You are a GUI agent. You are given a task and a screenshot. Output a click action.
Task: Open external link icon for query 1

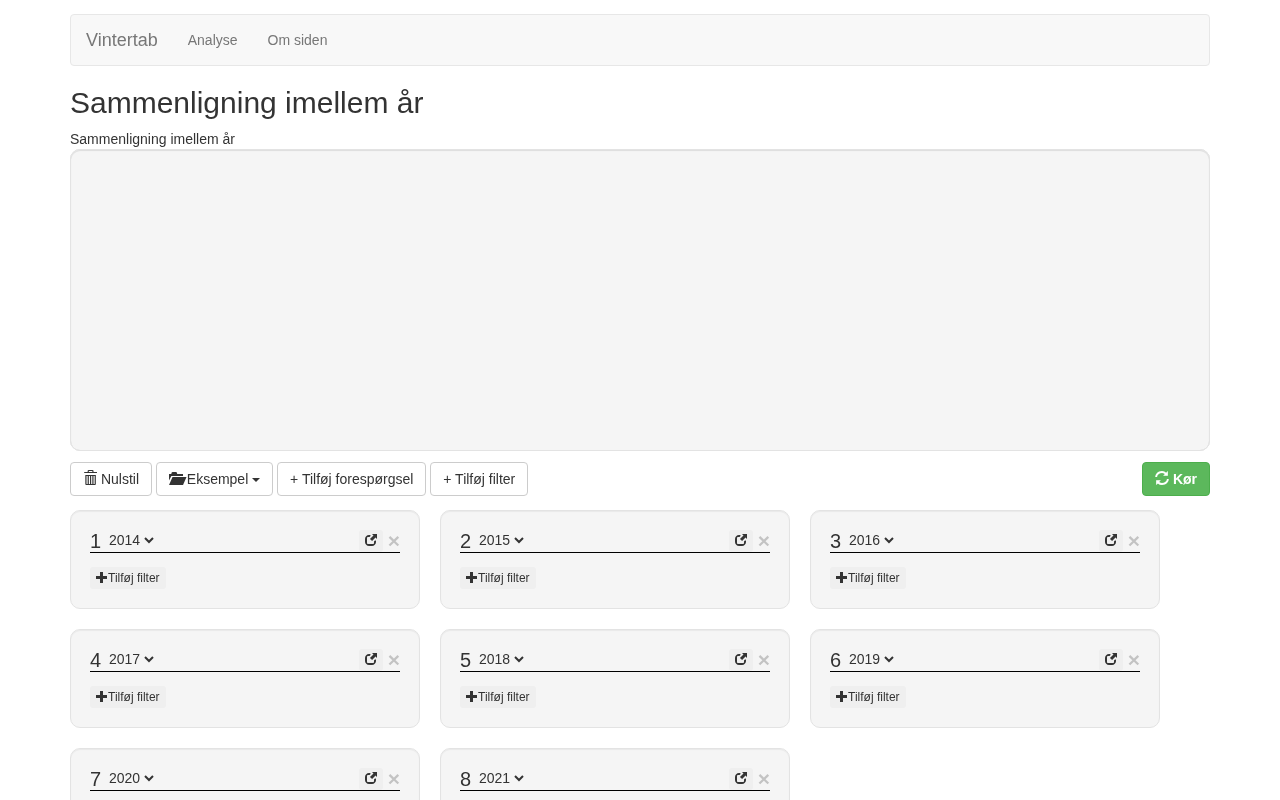pyautogui.click(x=371, y=540)
